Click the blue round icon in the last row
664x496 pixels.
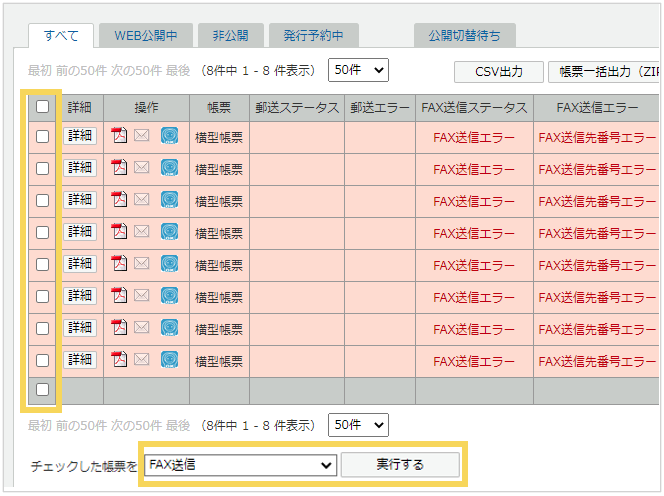tap(170, 360)
